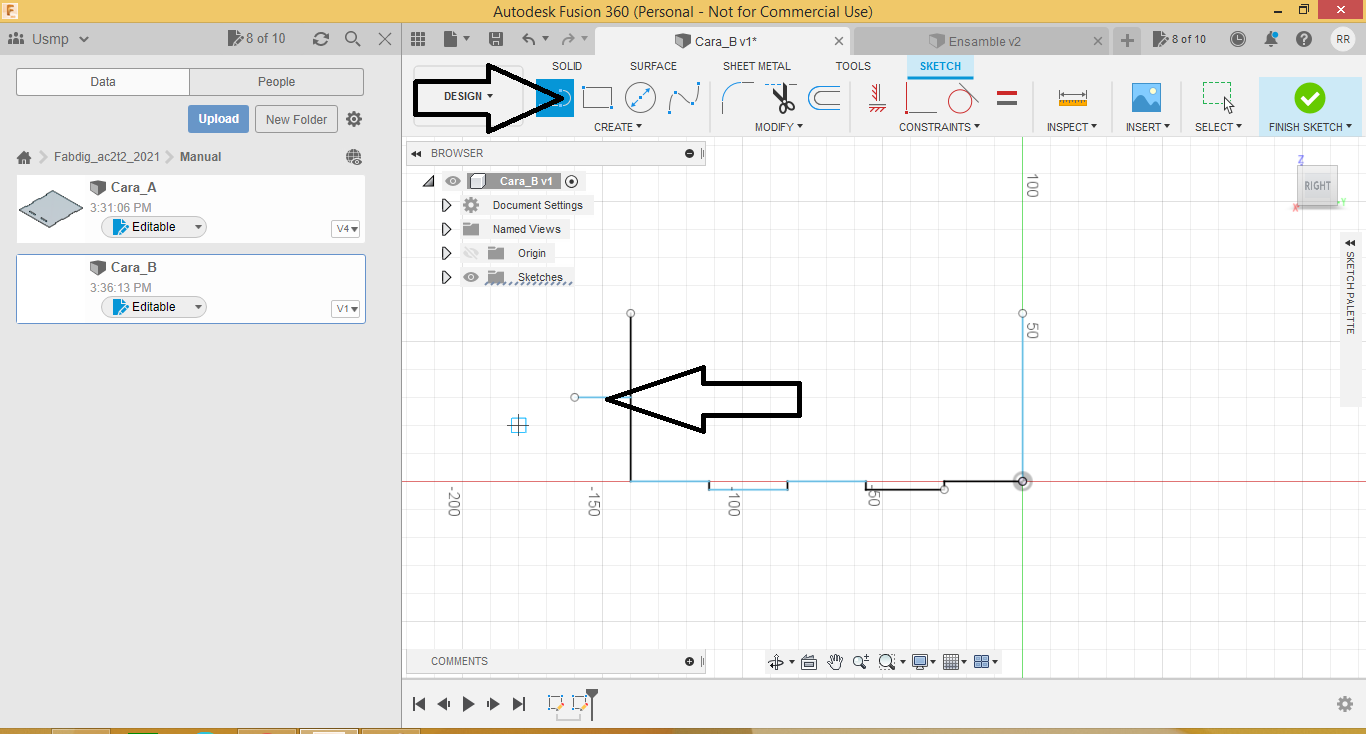The width and height of the screenshot is (1366, 734).
Task: Click the Cara_A thumbnail
Action: click(x=52, y=208)
